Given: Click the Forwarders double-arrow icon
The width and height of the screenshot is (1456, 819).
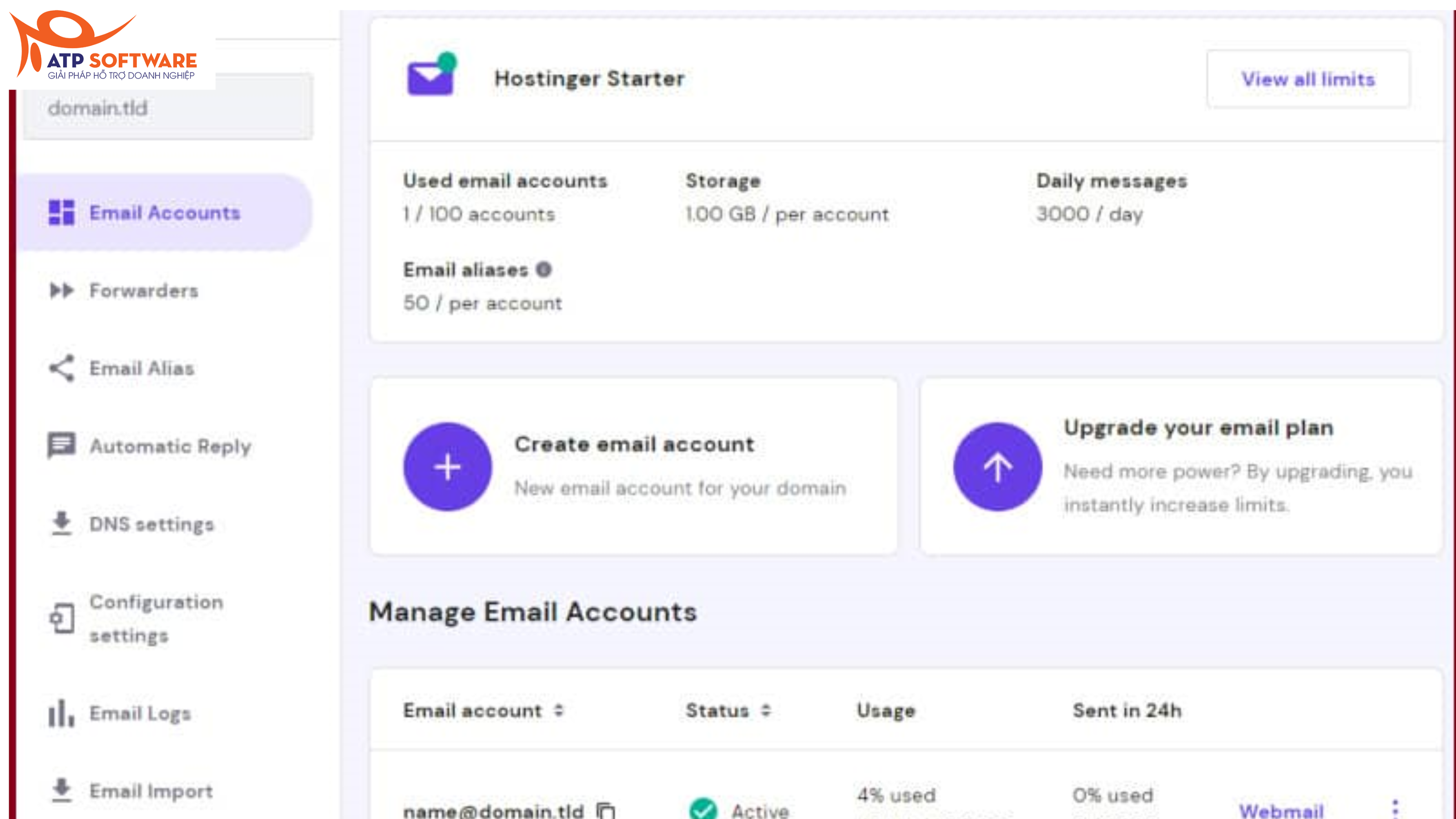Looking at the screenshot, I should pyautogui.click(x=62, y=291).
